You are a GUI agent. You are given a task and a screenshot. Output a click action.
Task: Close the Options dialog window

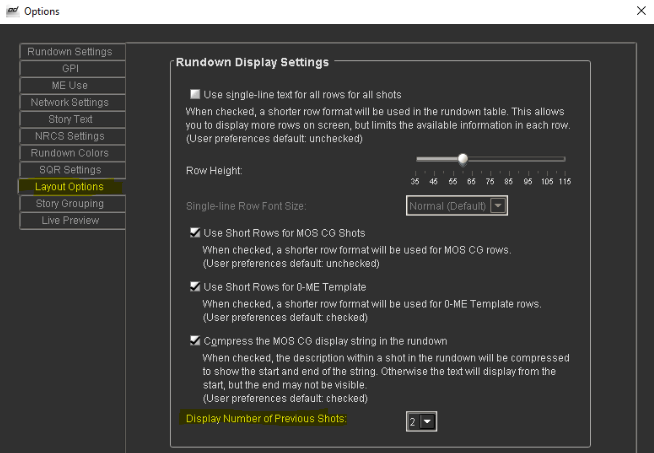click(641, 11)
